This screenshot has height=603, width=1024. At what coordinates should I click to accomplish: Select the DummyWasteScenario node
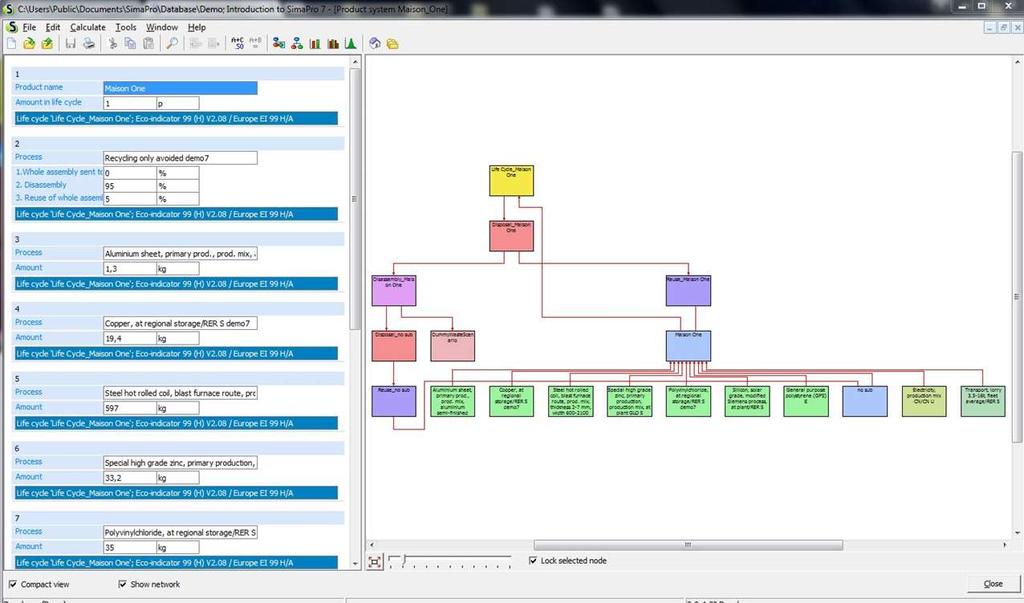pos(453,346)
